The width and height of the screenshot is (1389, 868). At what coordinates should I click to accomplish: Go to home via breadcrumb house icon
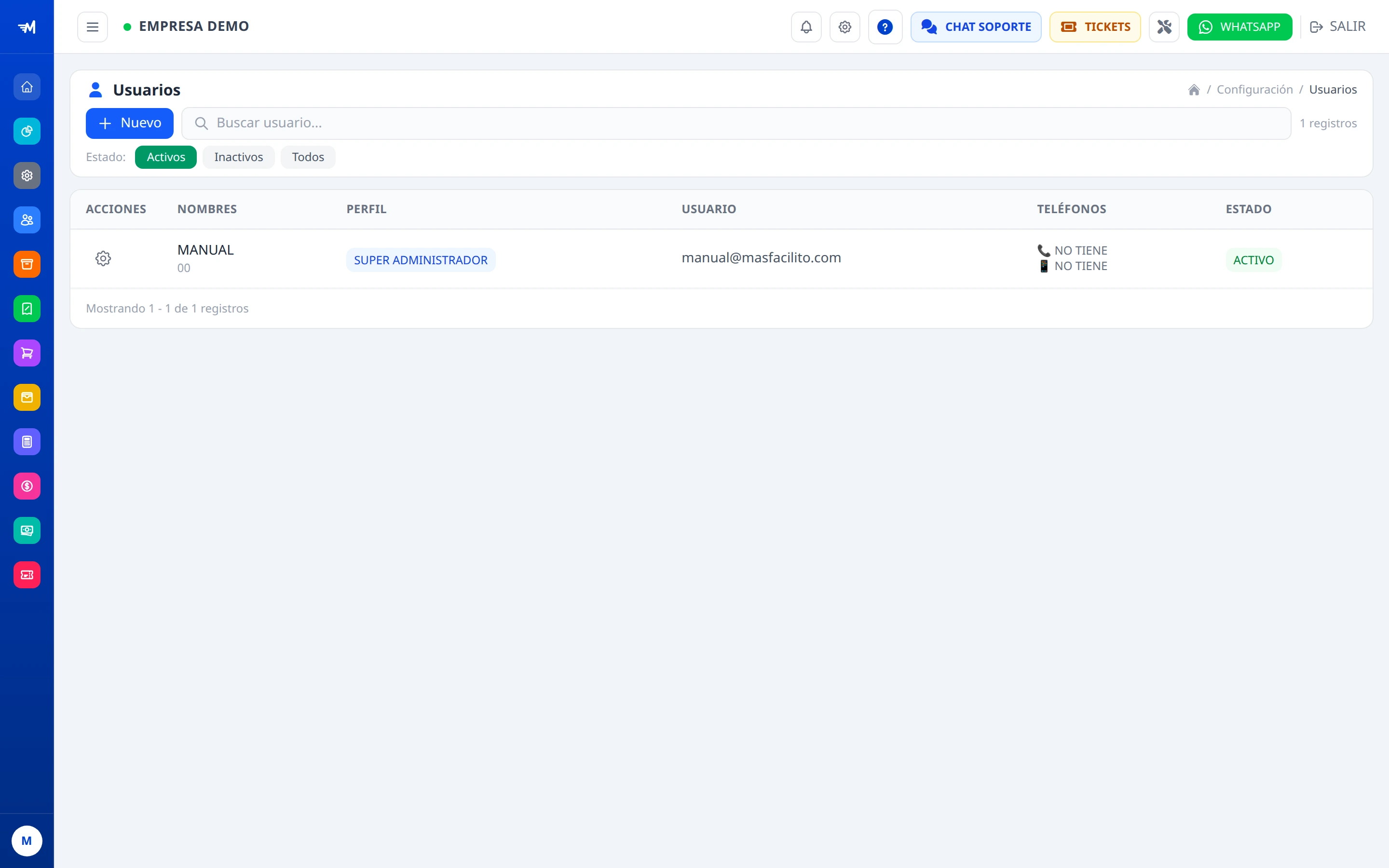(1194, 90)
